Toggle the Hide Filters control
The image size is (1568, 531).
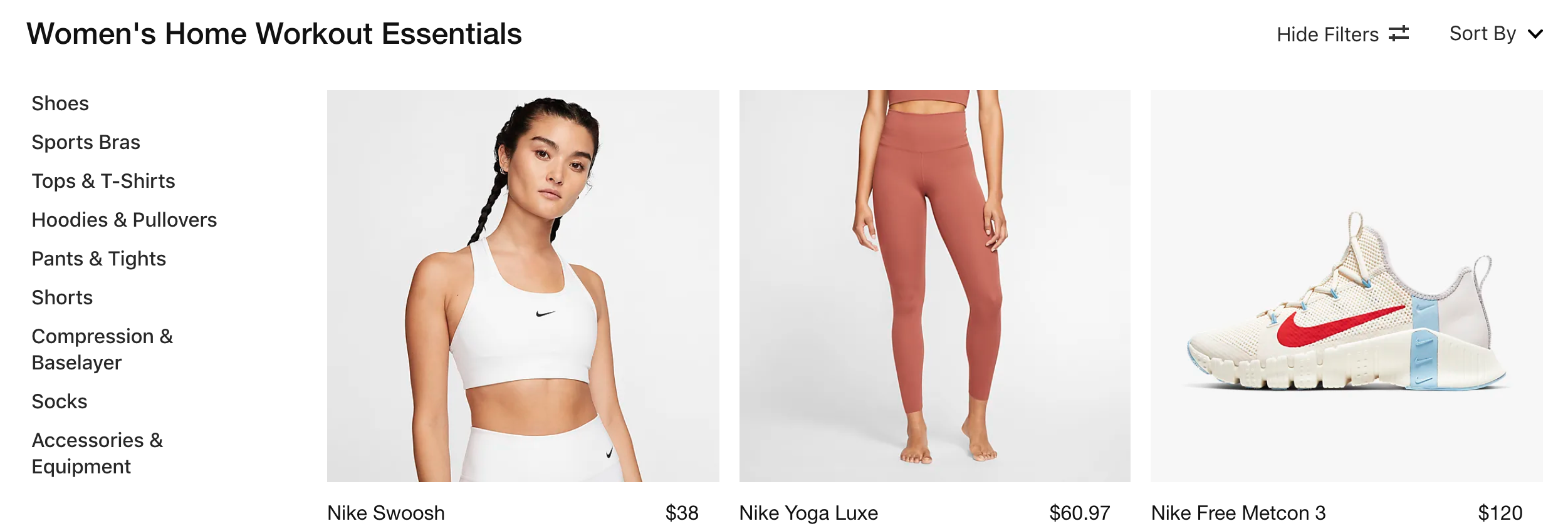[x=1342, y=34]
